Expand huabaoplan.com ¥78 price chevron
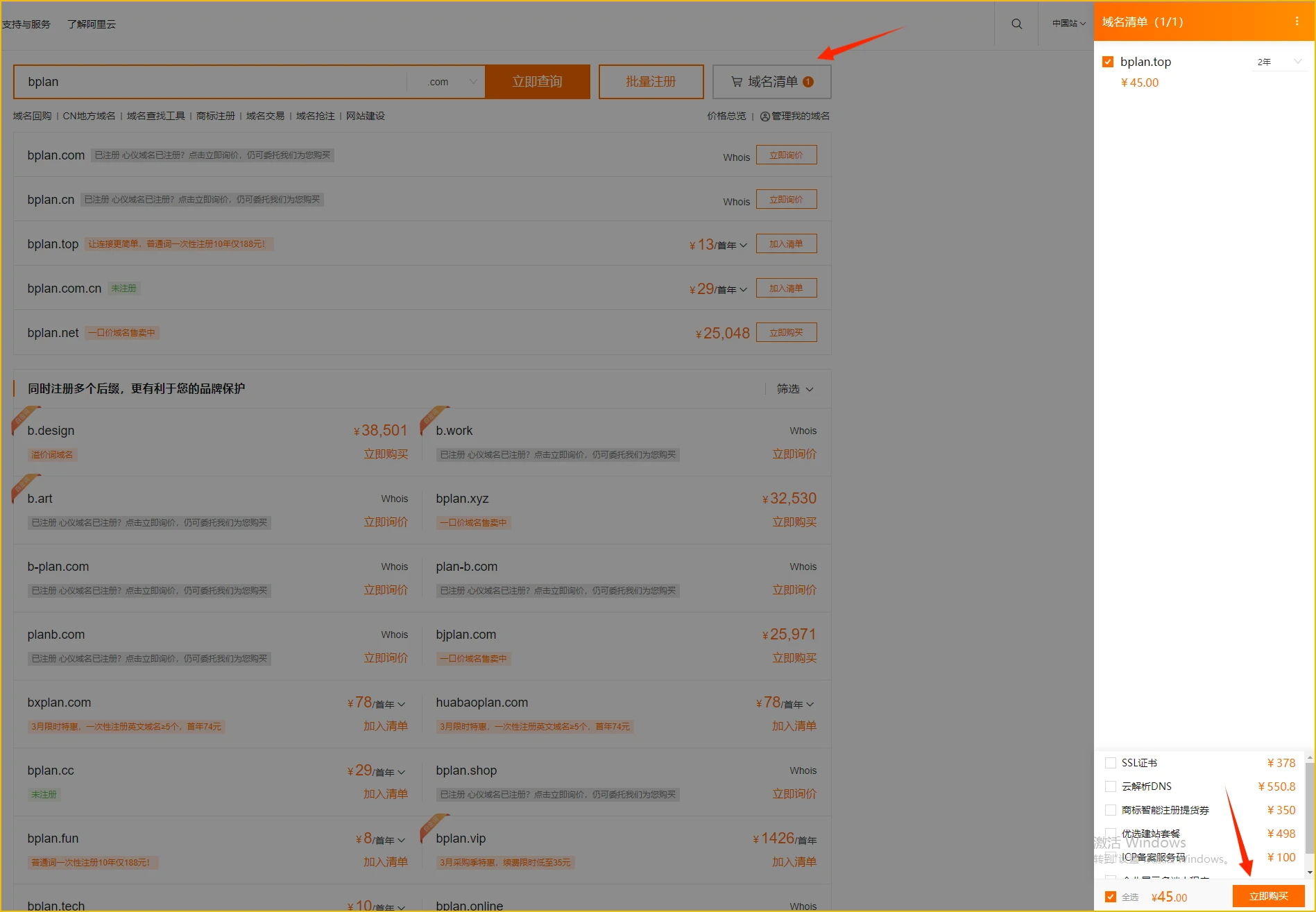 tap(810, 705)
